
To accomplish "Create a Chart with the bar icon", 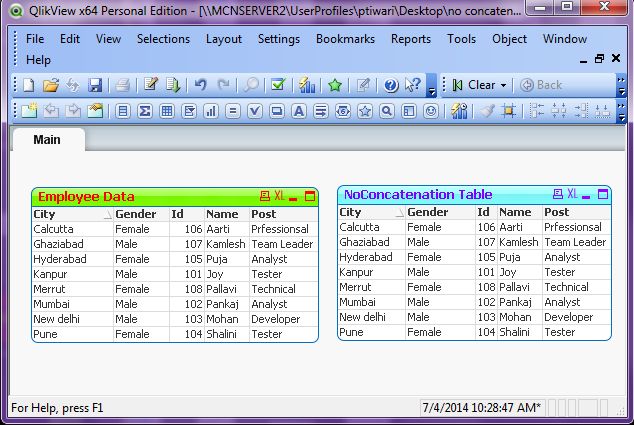I will click(x=211, y=111).
